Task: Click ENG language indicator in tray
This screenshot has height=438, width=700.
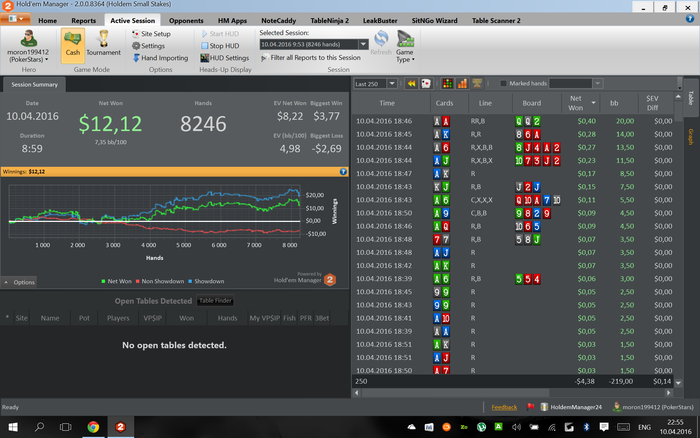Action: point(644,427)
